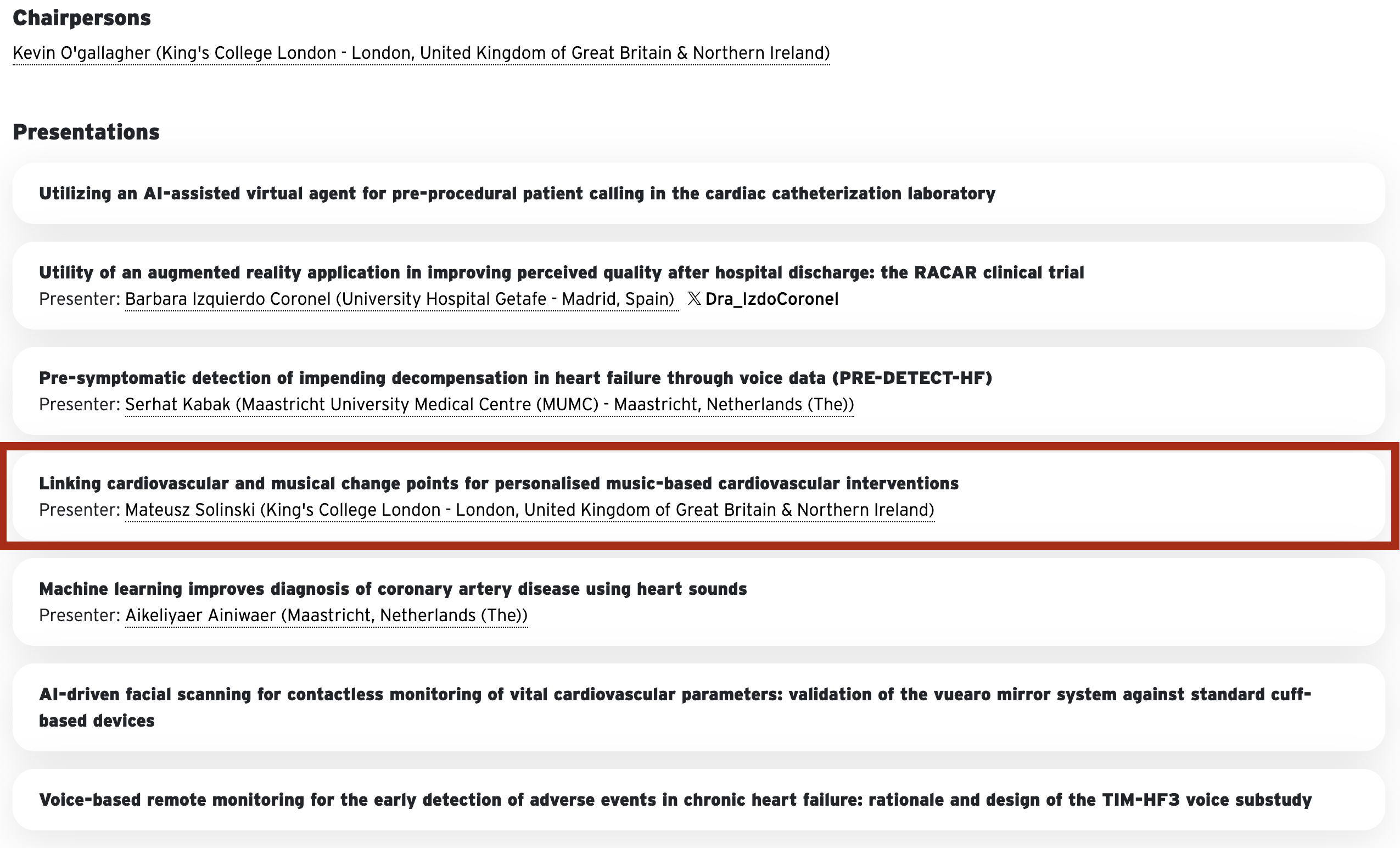The height and width of the screenshot is (848, 1400).
Task: Open chairperson Kevin O'gallagher's profile link
Action: tap(421, 53)
